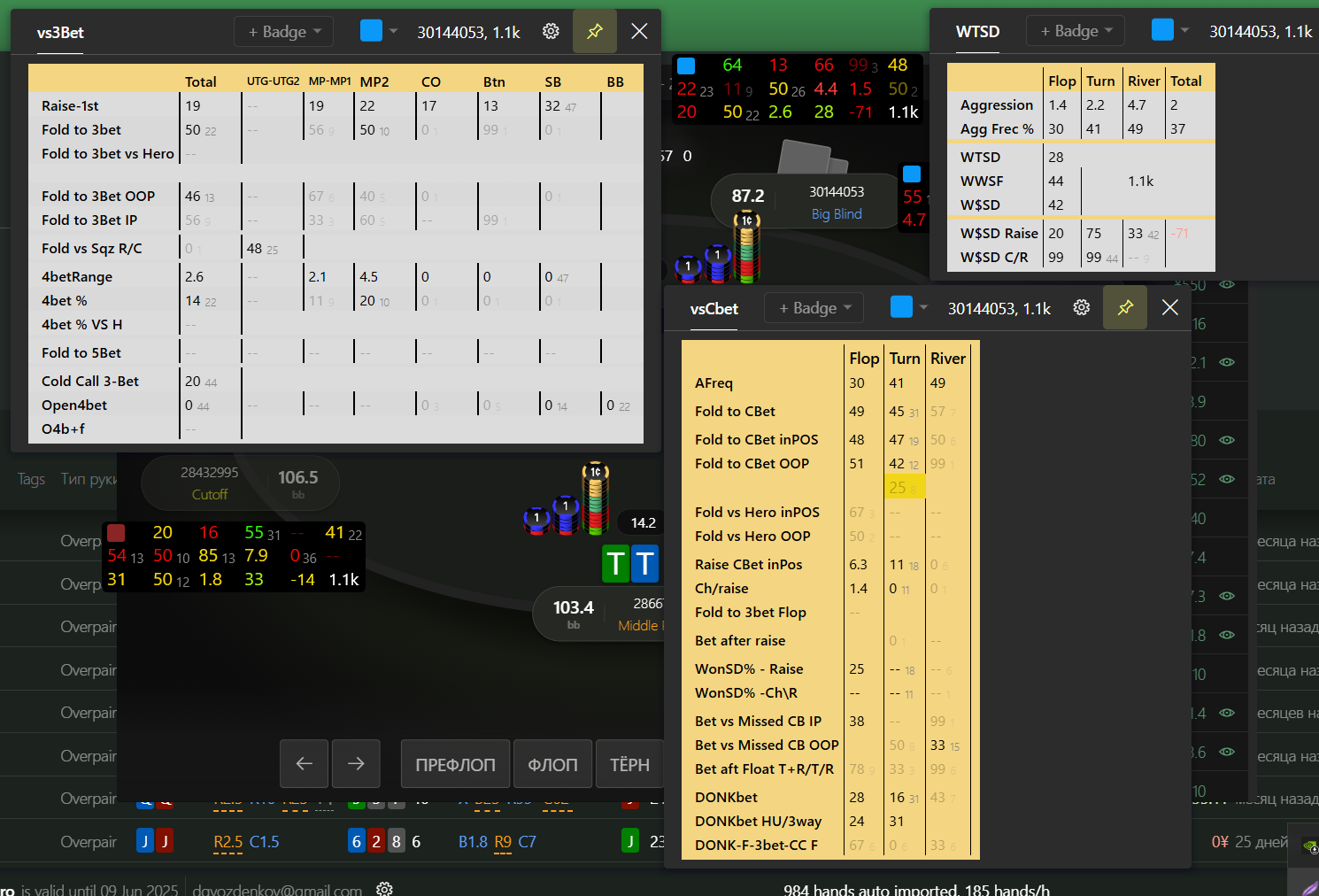Pick blue color swatch in vsCbet header

pos(901,306)
